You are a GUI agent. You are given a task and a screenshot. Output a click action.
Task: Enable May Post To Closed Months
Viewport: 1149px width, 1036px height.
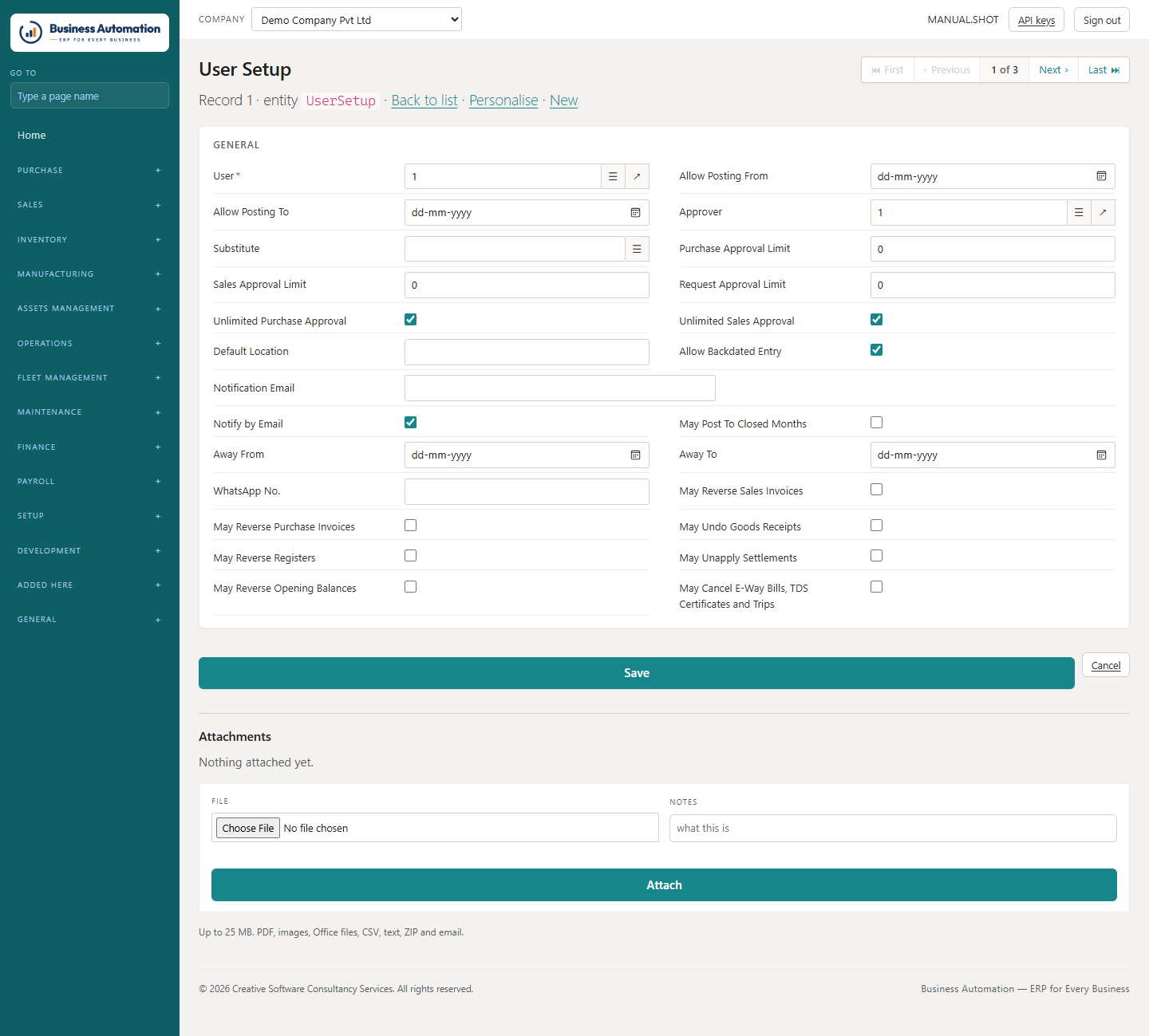click(876, 423)
